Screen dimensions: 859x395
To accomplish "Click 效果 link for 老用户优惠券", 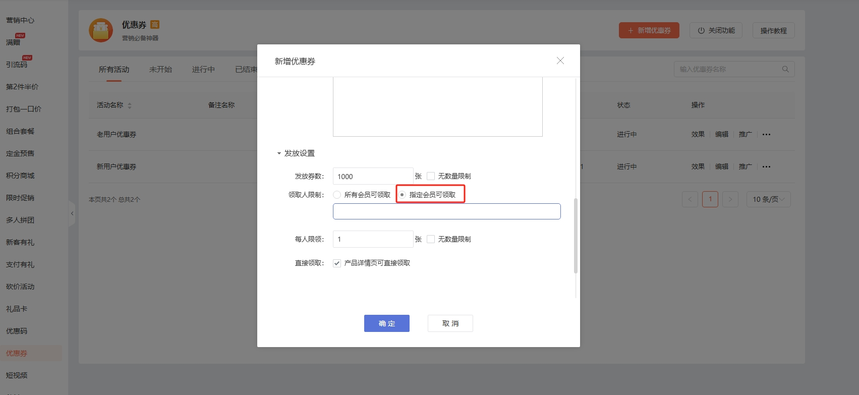I will [x=698, y=134].
